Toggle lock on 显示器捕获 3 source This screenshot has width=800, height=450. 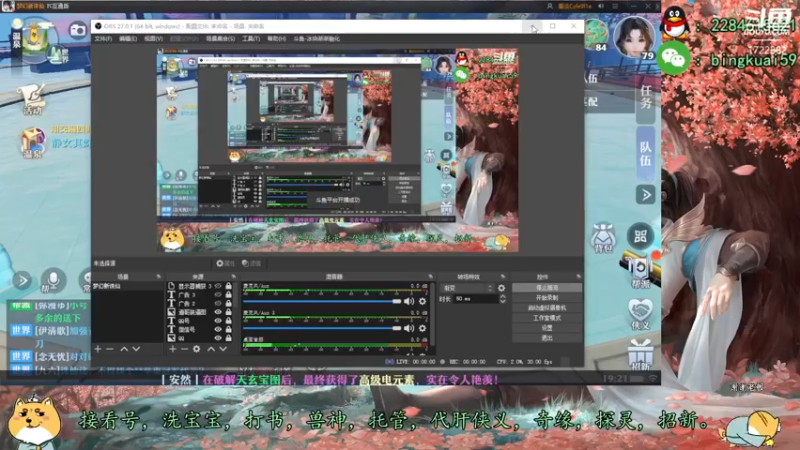click(x=229, y=286)
